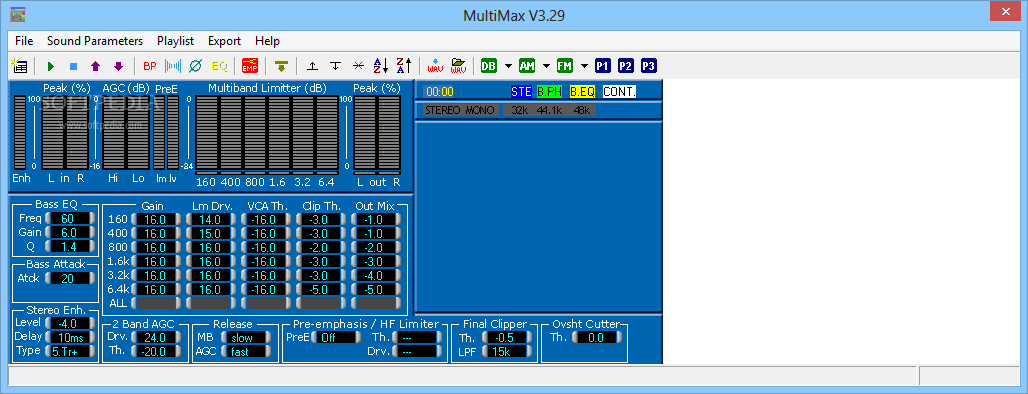1028x394 pixels.
Task: Change the Stereo Enh. Type value 5.Tr+
Action: coord(71,351)
